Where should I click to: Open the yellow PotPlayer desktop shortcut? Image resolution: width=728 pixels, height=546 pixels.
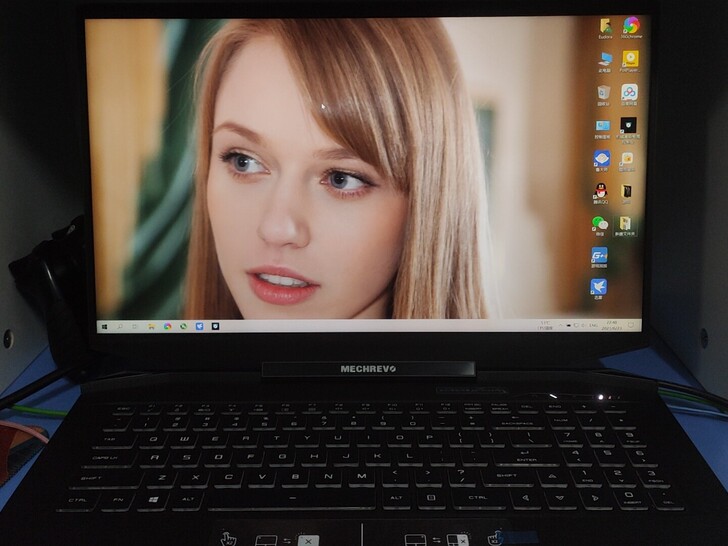pos(630,60)
